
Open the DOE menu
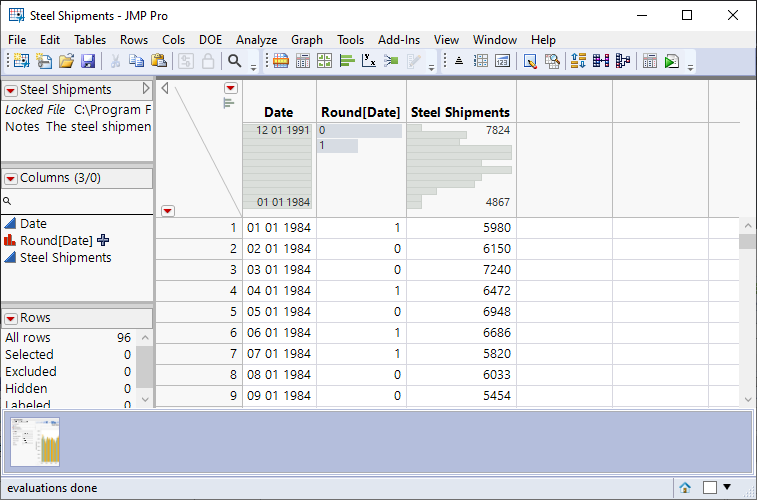(210, 40)
